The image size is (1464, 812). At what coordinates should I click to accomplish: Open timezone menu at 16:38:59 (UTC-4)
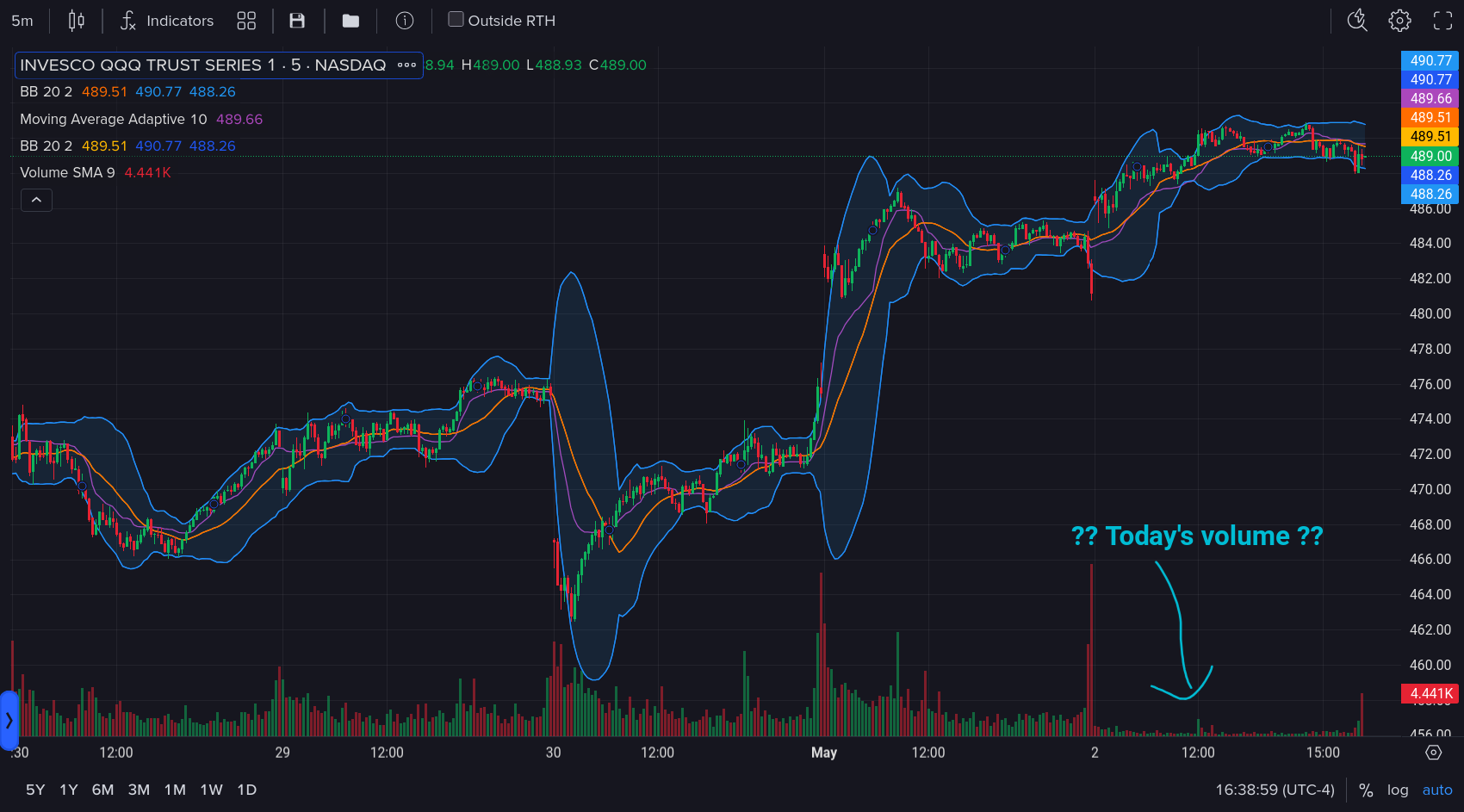(1275, 790)
